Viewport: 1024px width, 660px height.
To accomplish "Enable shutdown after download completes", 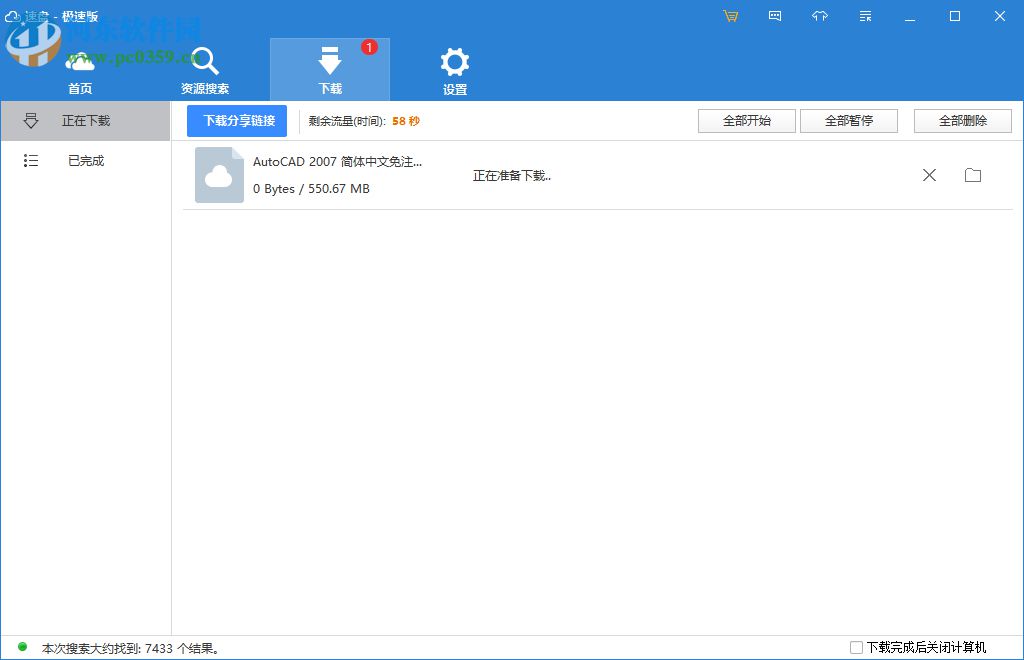I will 856,647.
